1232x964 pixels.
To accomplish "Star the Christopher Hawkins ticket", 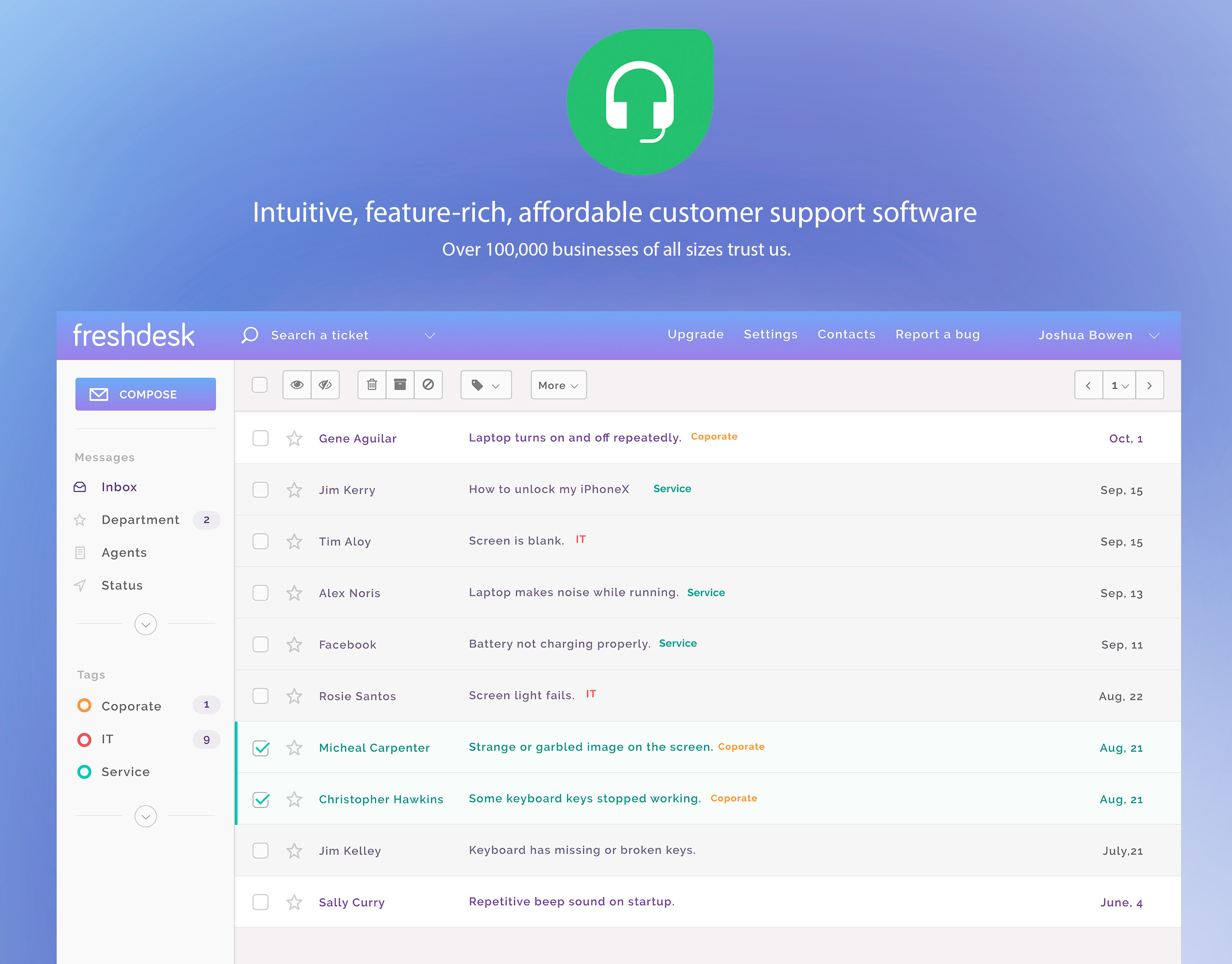I will (294, 799).
